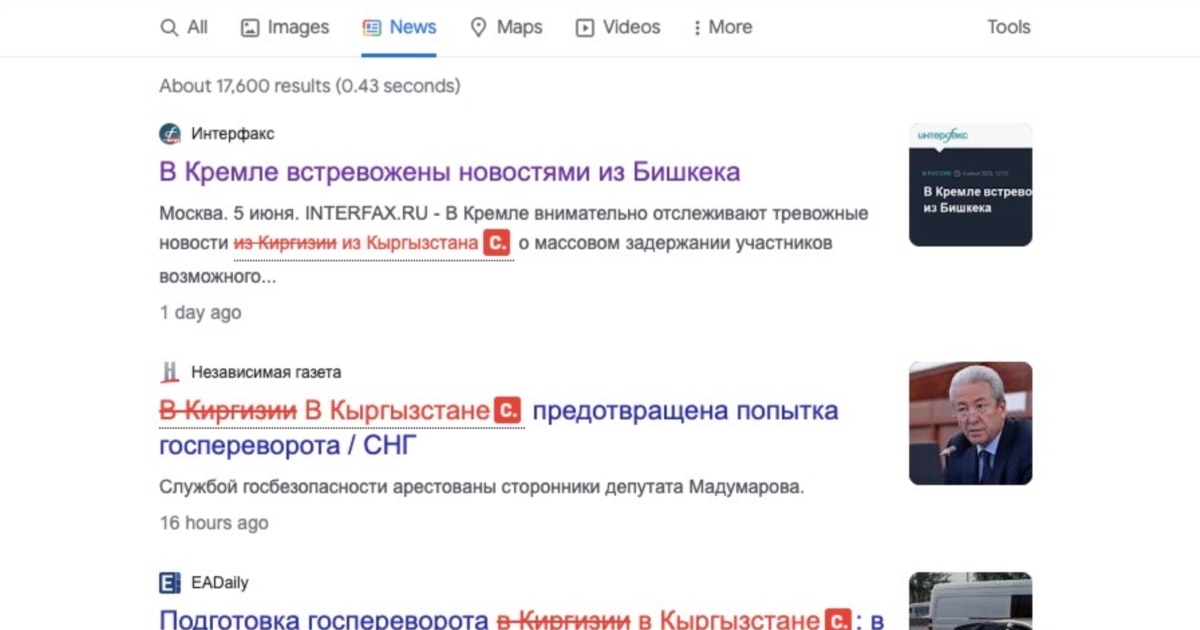Click the 1 day ago timestamp

click(200, 312)
